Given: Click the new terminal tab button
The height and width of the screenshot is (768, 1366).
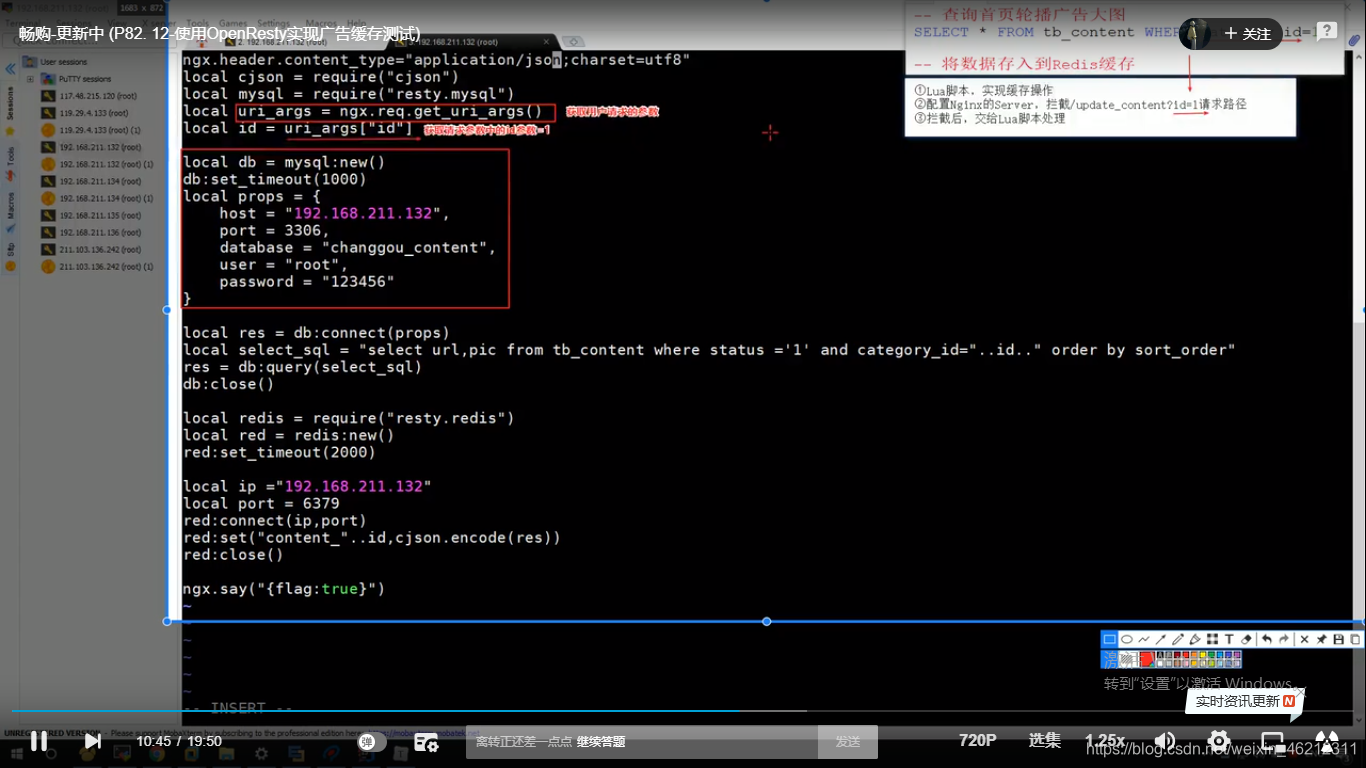Looking at the screenshot, I should pos(573,42).
